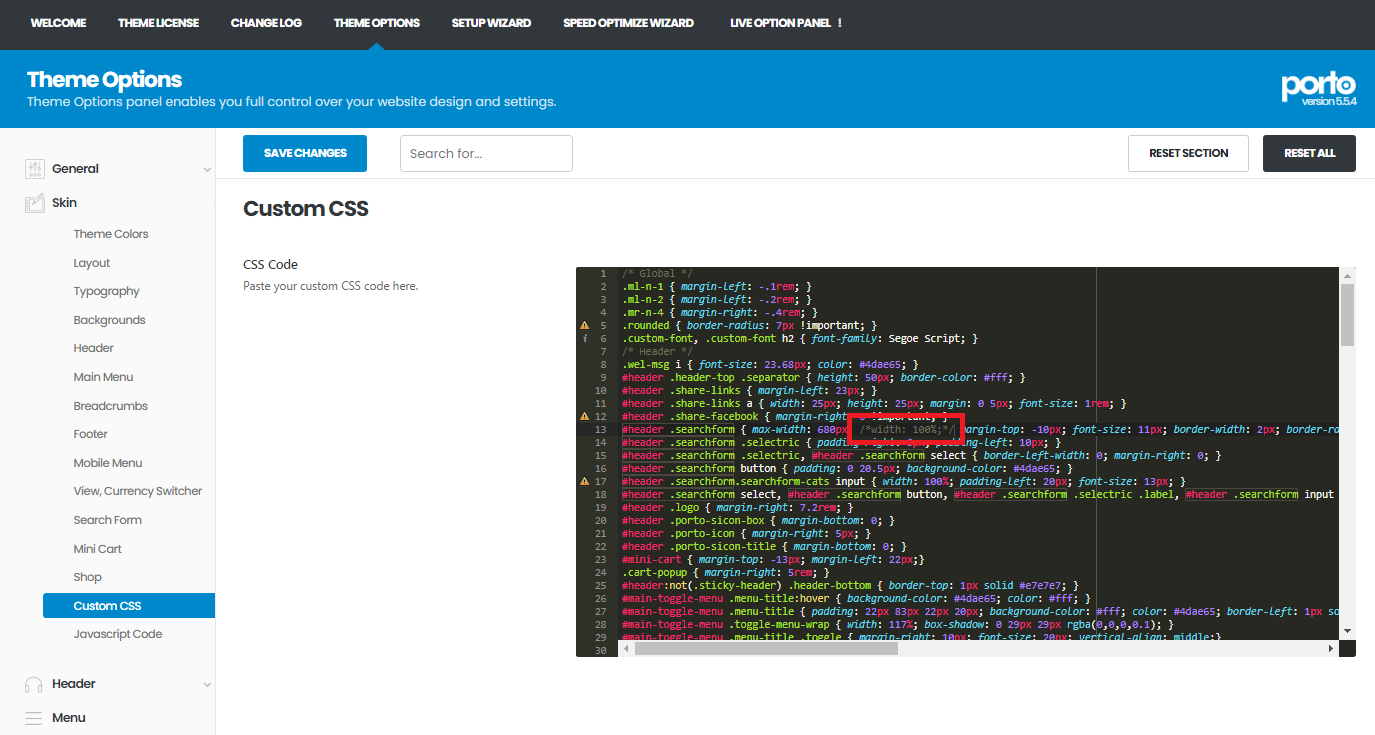The height and width of the screenshot is (735, 1375).
Task: Click warning marker on line 5
Action: 584,326
